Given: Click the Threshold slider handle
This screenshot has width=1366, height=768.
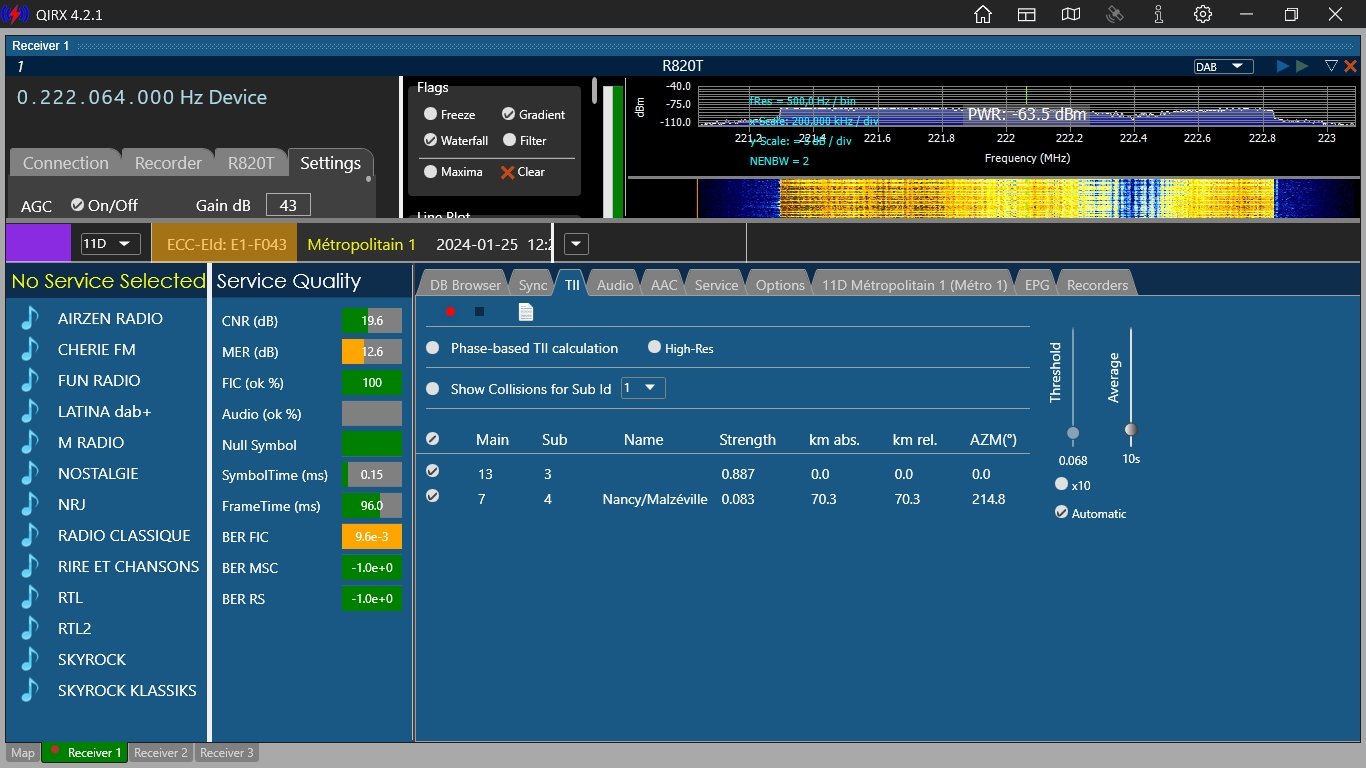Looking at the screenshot, I should pos(1073,433).
